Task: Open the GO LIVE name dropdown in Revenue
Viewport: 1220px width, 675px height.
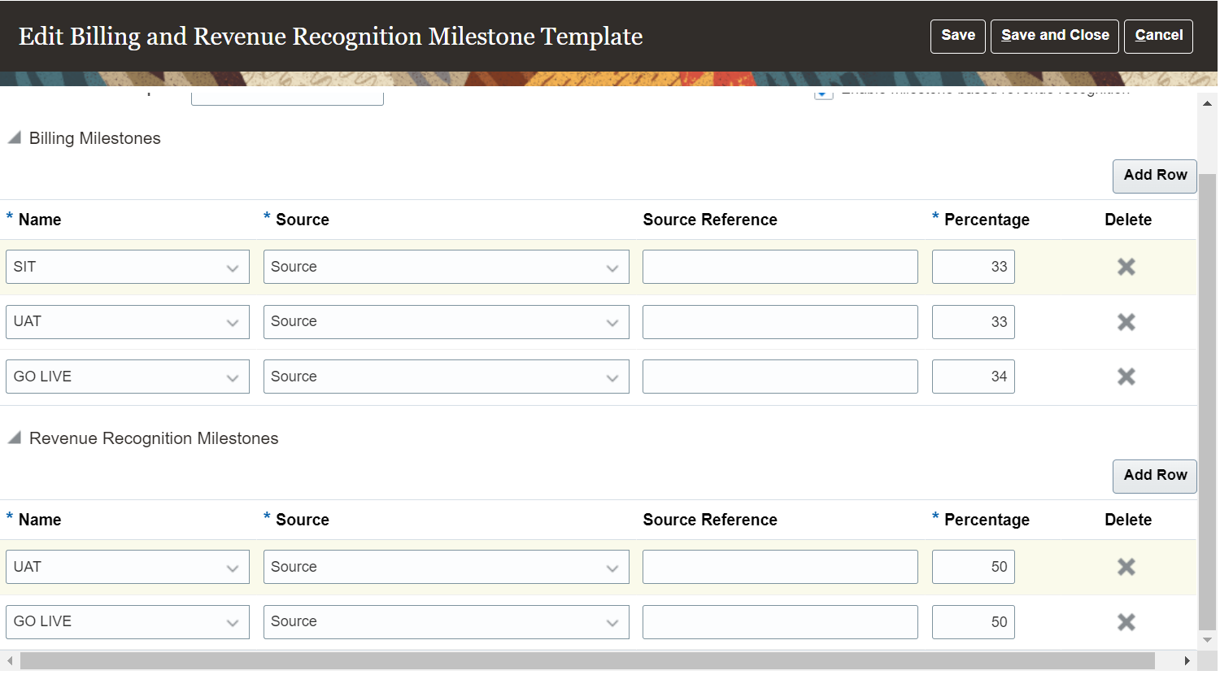Action: (232, 623)
